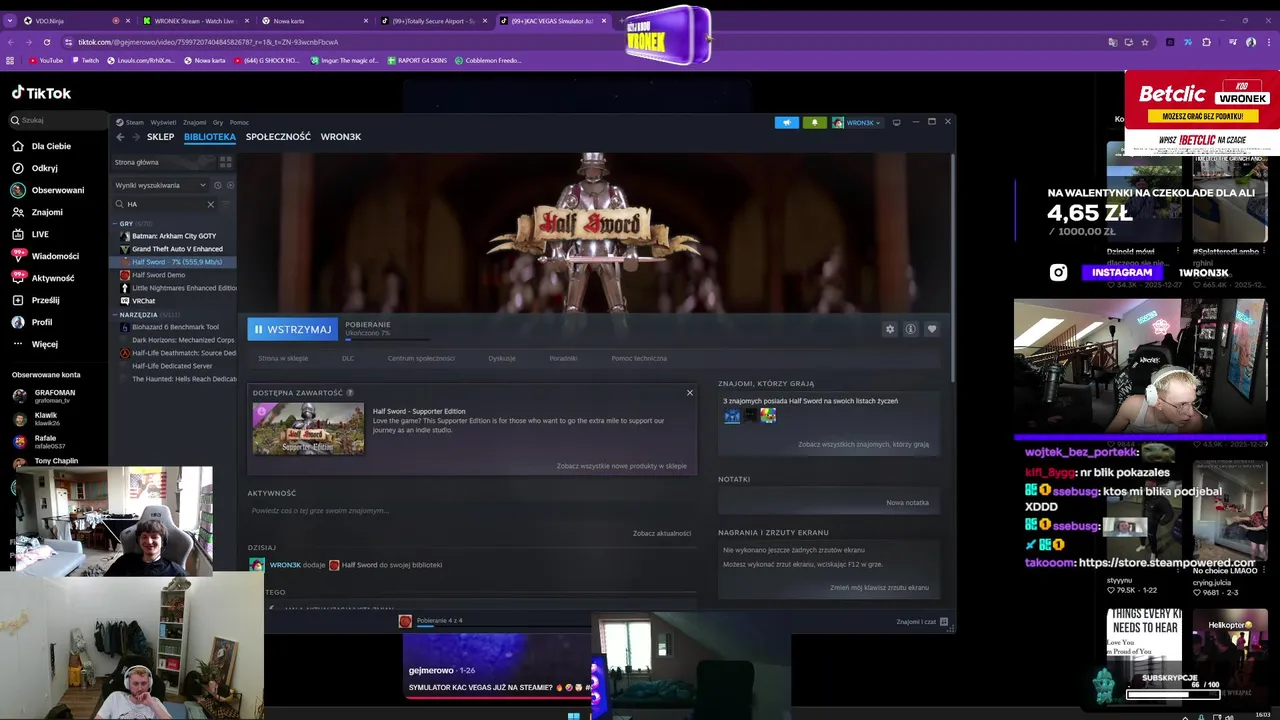Open Dyskusje link
Viewport: 1280px width, 720px height.
tap(502, 358)
